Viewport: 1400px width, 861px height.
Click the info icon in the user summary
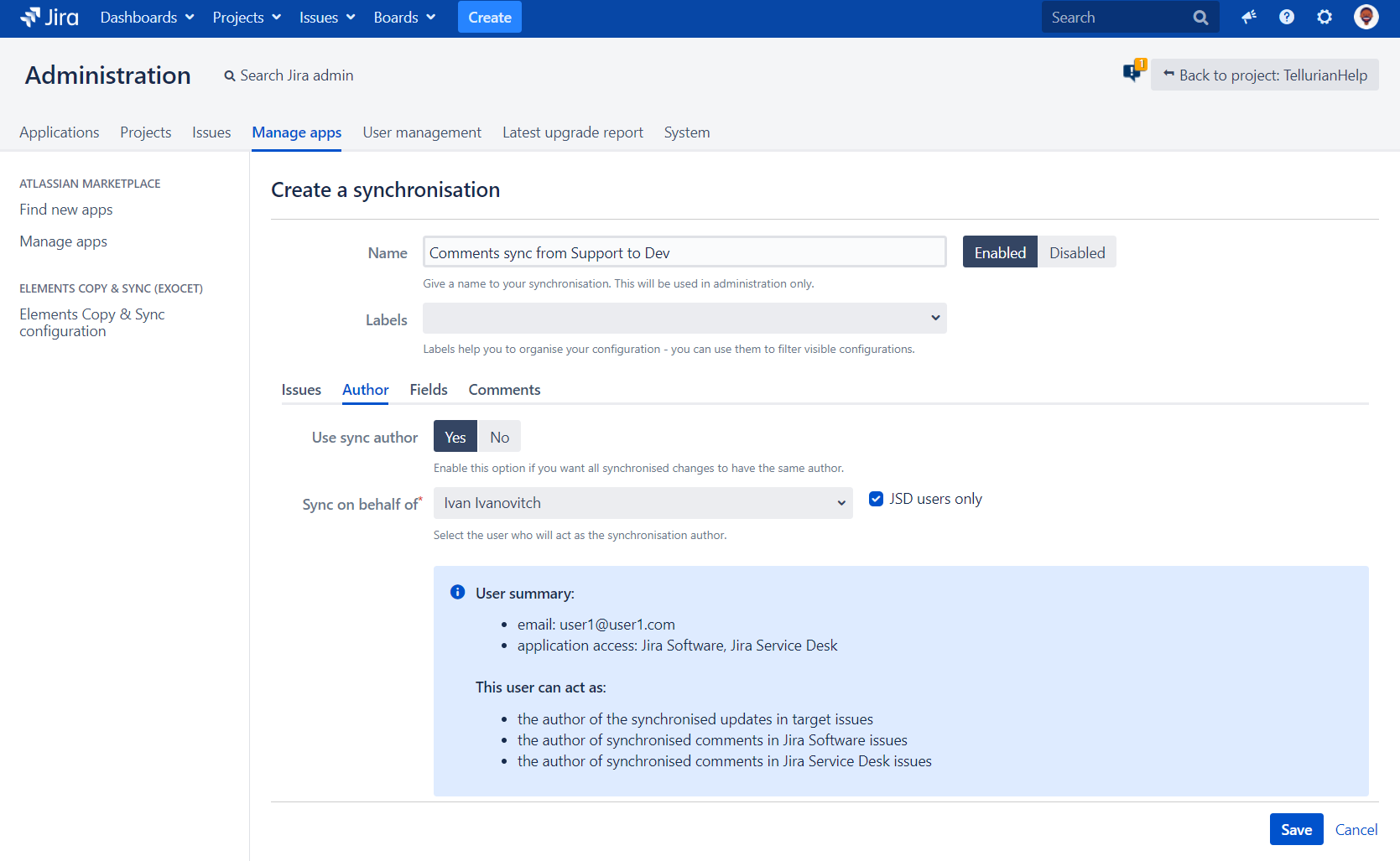(x=458, y=592)
